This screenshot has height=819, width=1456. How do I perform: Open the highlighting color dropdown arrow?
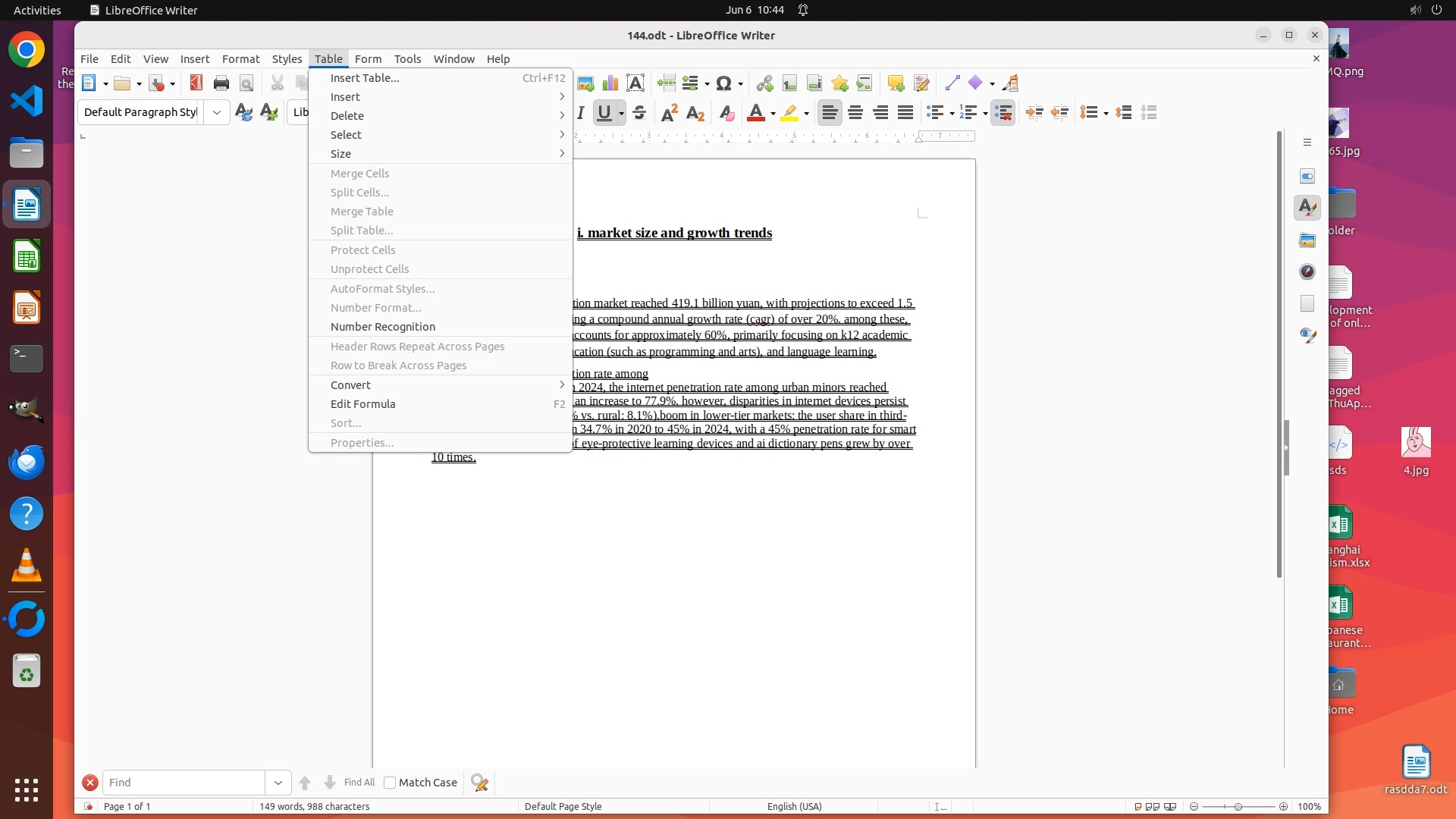pos(806,114)
